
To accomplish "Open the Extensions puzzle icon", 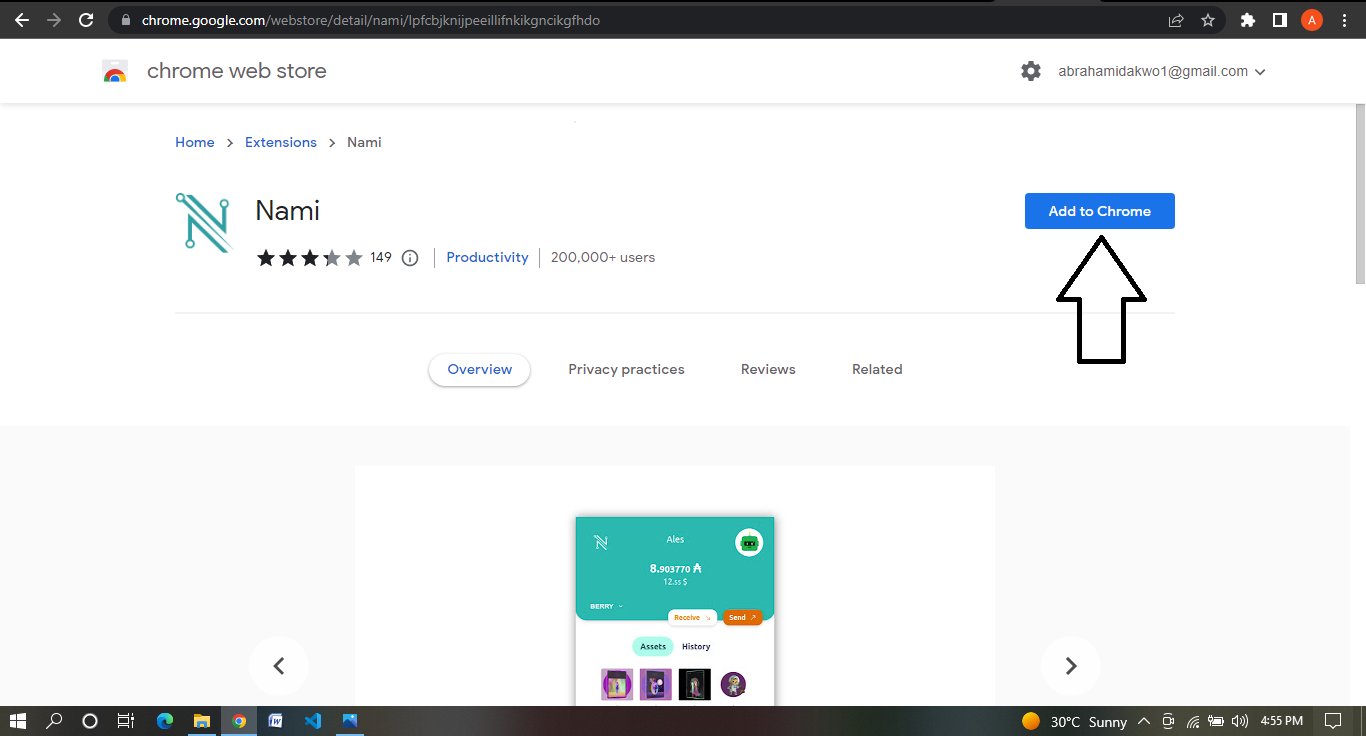I will pyautogui.click(x=1247, y=20).
